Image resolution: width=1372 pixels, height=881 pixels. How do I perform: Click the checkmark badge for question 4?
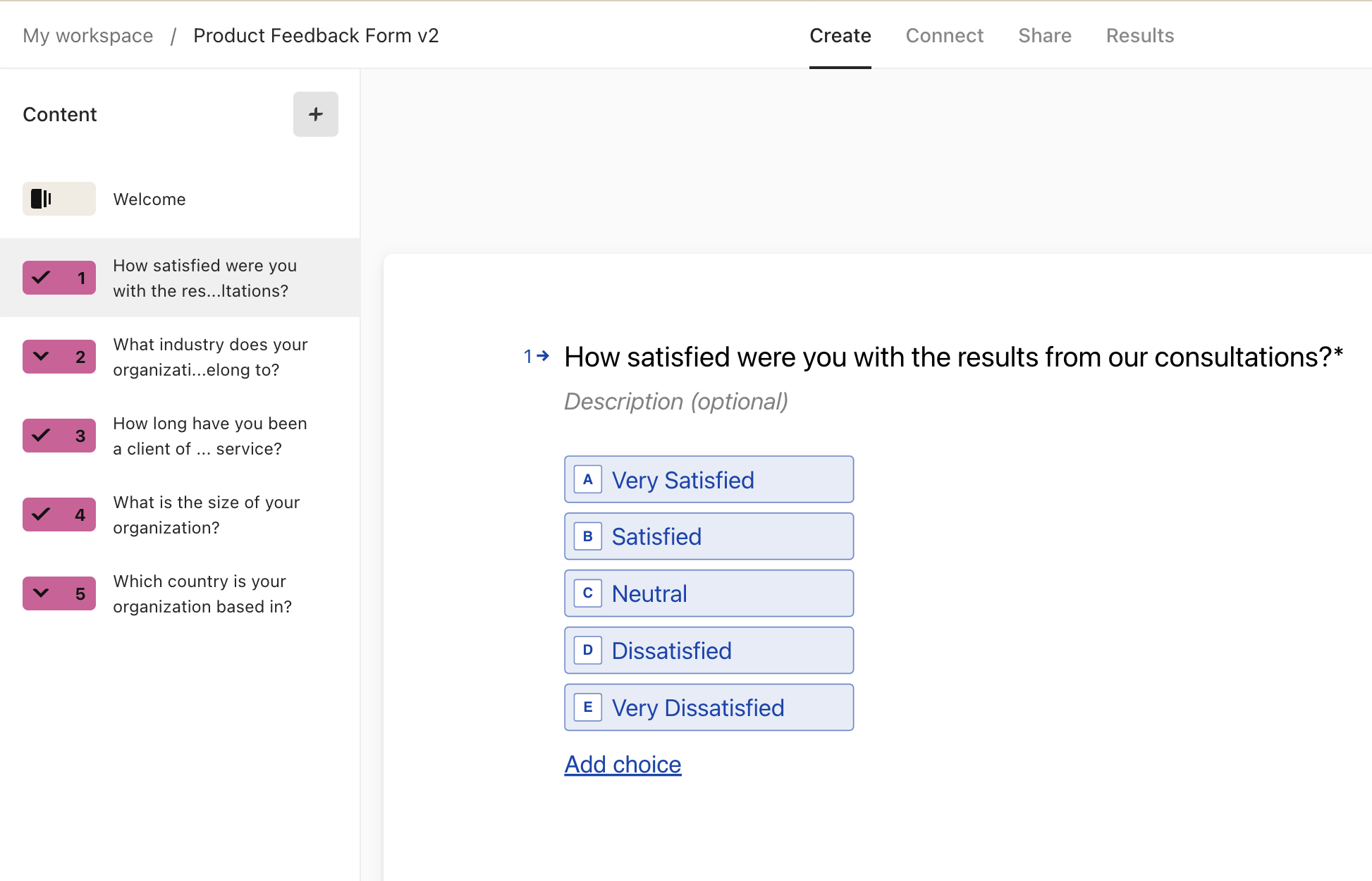[59, 515]
